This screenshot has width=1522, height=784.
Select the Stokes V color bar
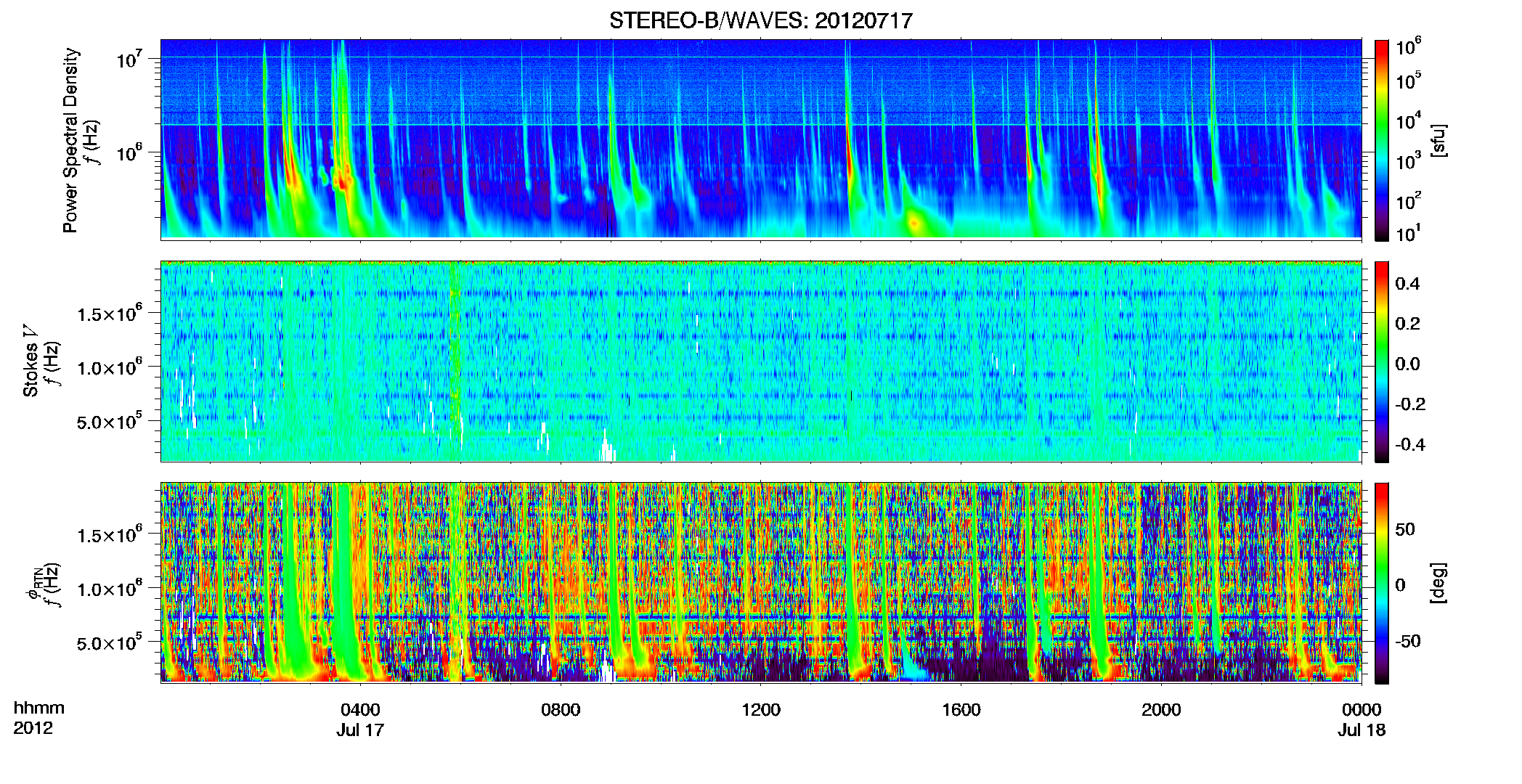(x=1382, y=362)
